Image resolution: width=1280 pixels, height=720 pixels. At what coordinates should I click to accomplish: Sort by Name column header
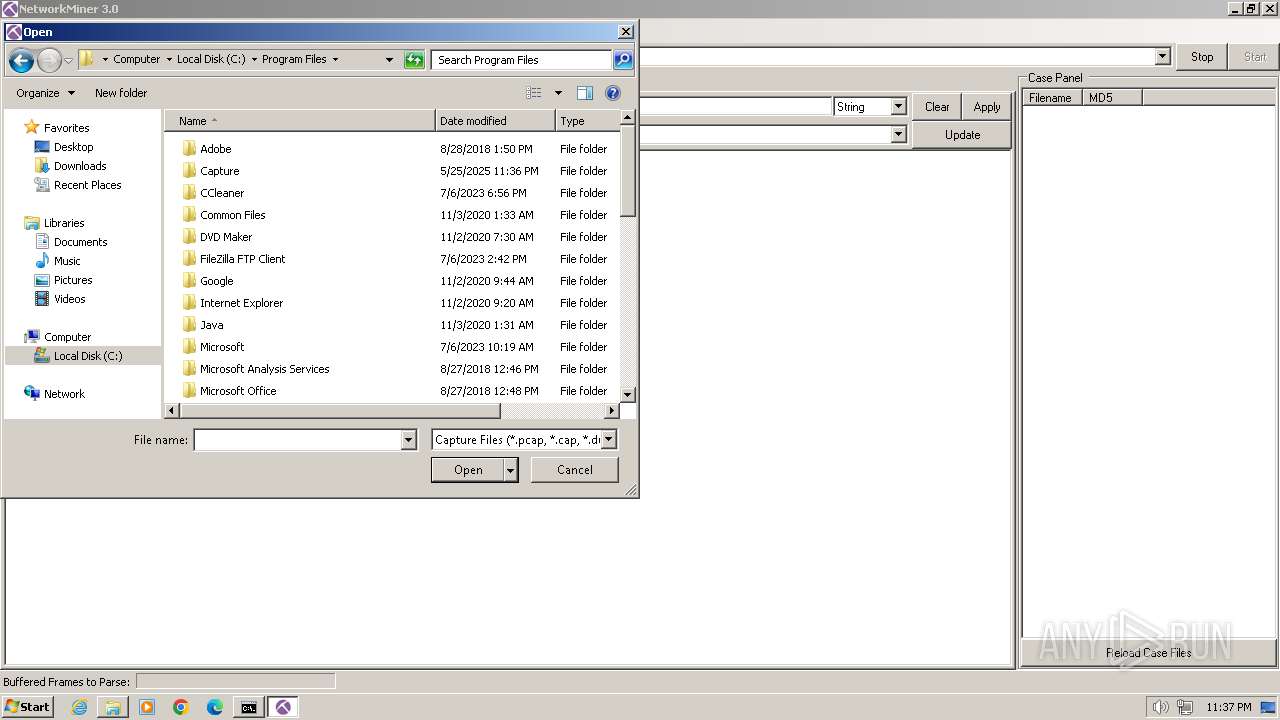click(300, 121)
